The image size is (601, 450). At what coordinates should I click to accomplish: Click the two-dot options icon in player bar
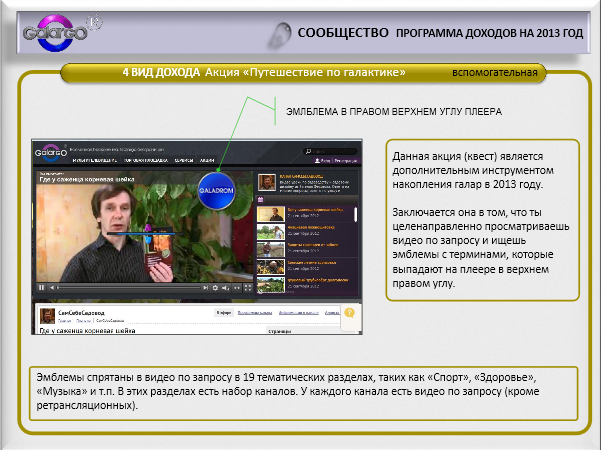click(237, 287)
